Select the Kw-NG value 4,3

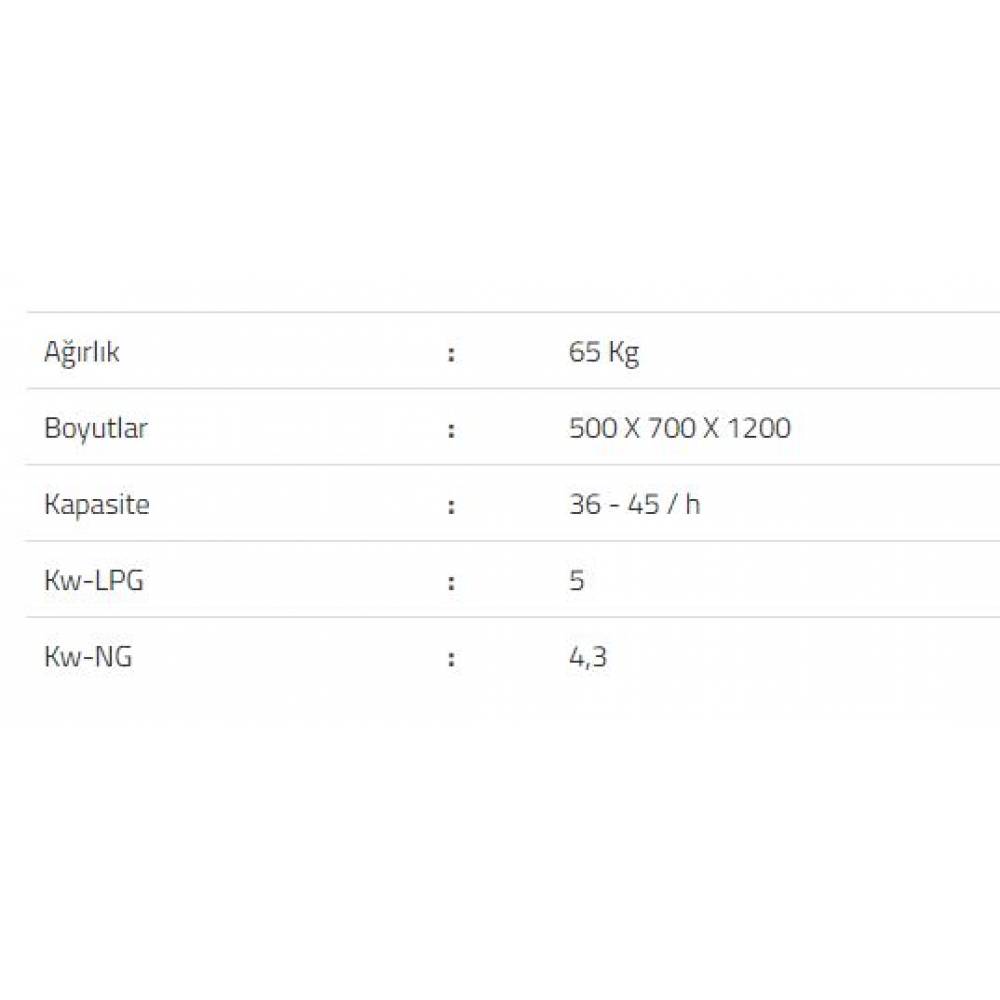(x=588, y=657)
